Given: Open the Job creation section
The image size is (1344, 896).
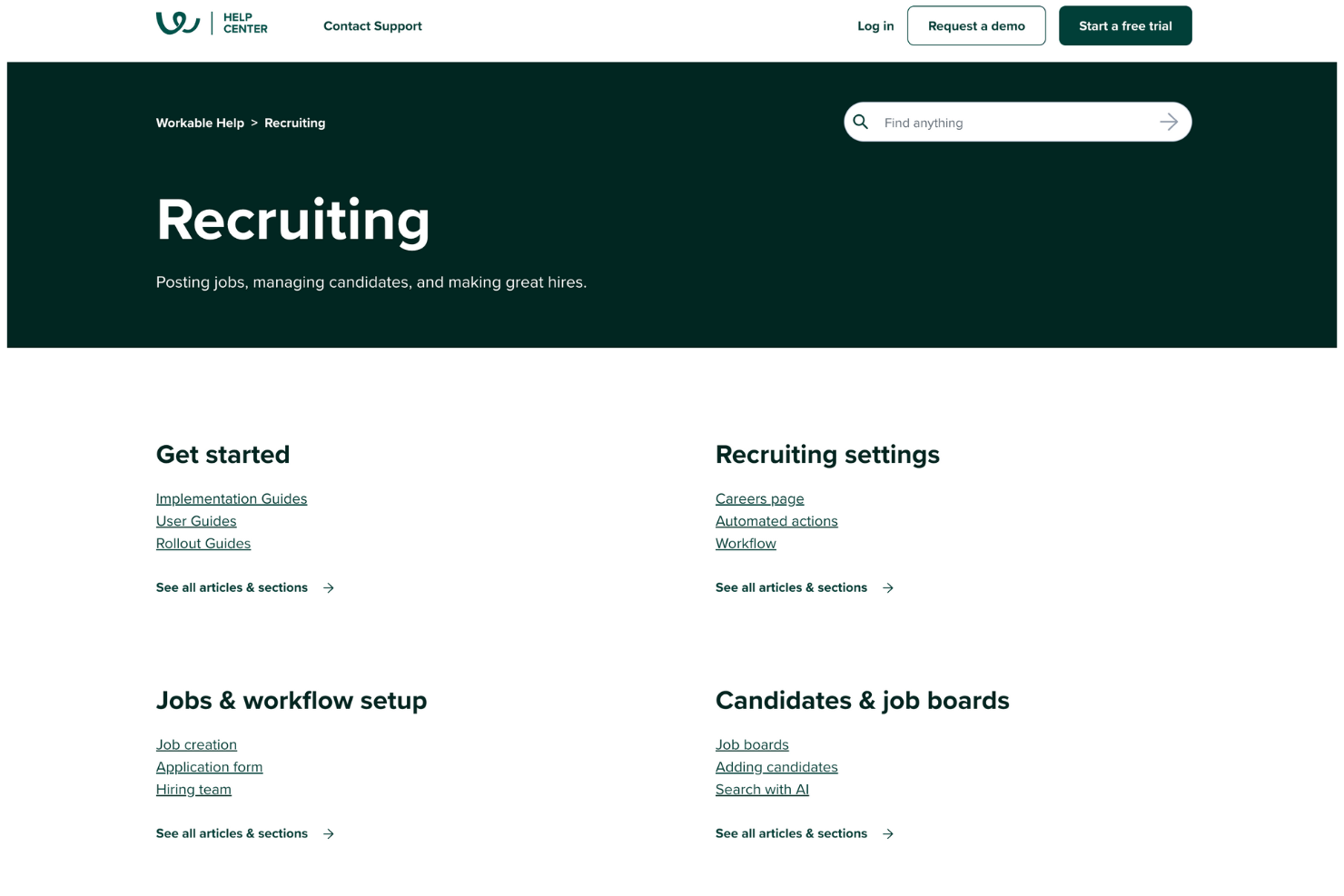Looking at the screenshot, I should tap(196, 744).
